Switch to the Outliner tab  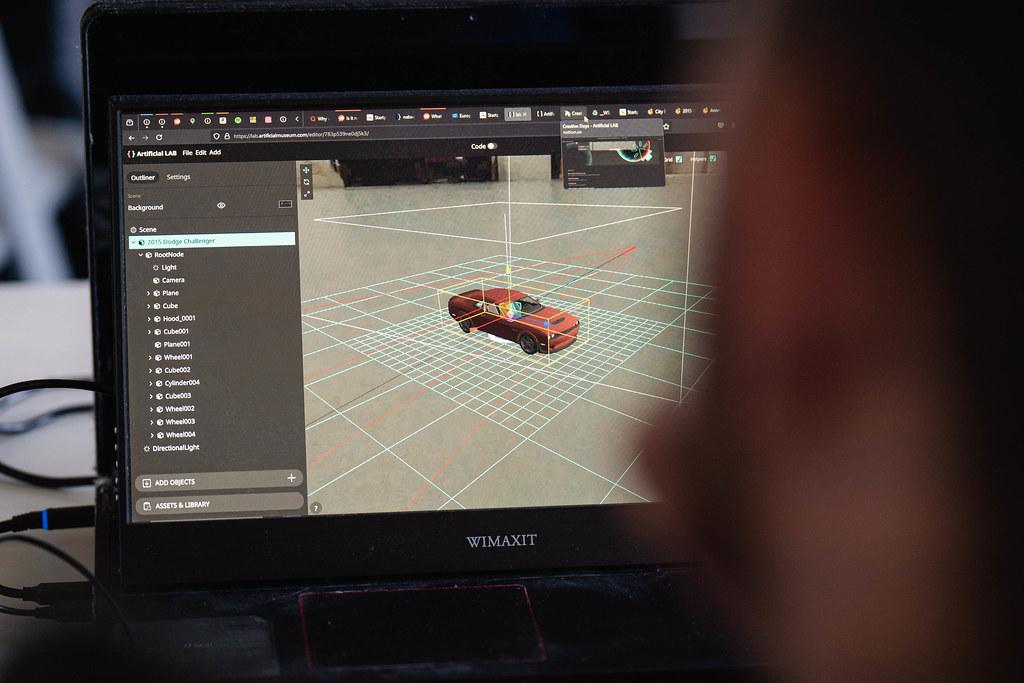tap(142, 178)
